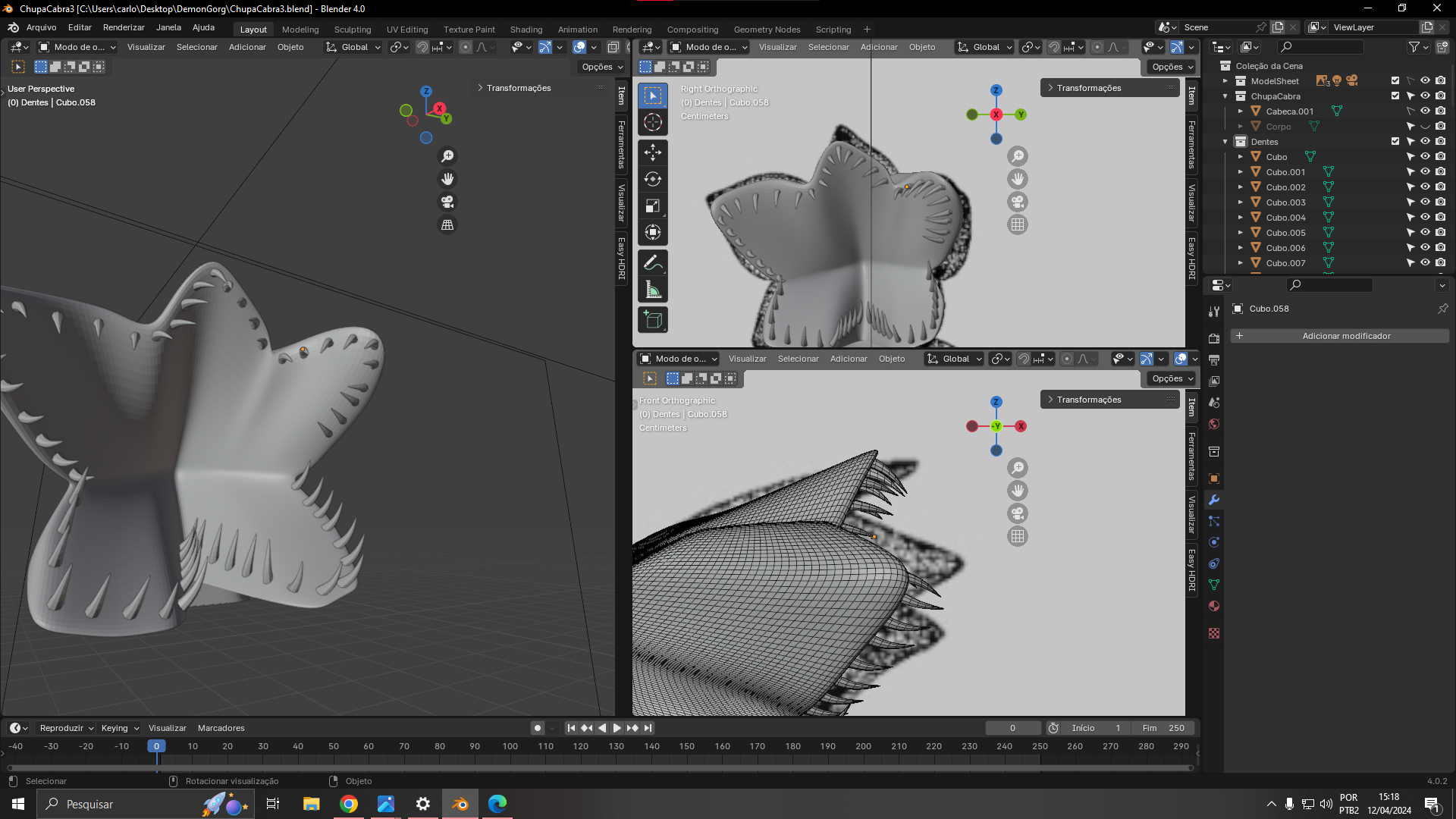Open the Modifiers wrench properties tab
Image resolution: width=1456 pixels, height=819 pixels.
(x=1214, y=500)
